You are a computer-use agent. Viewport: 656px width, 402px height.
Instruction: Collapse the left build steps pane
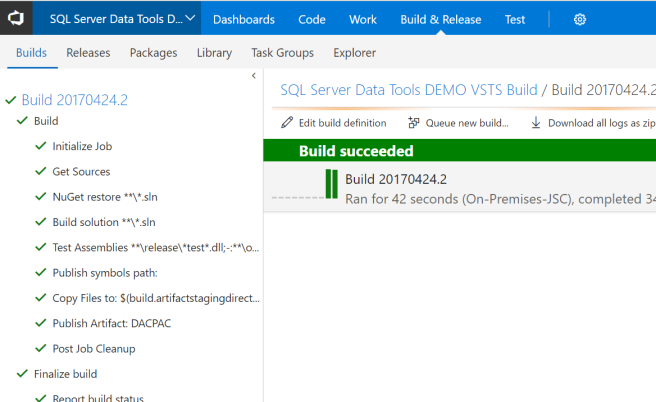pos(253,75)
